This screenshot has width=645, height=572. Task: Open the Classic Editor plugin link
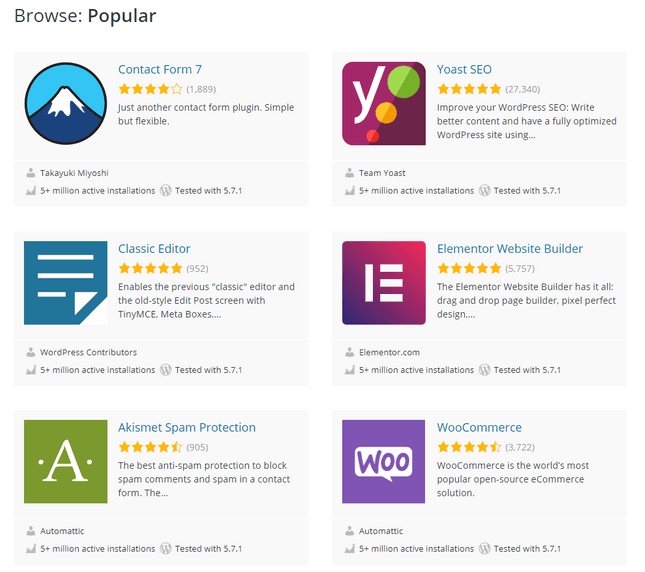154,249
